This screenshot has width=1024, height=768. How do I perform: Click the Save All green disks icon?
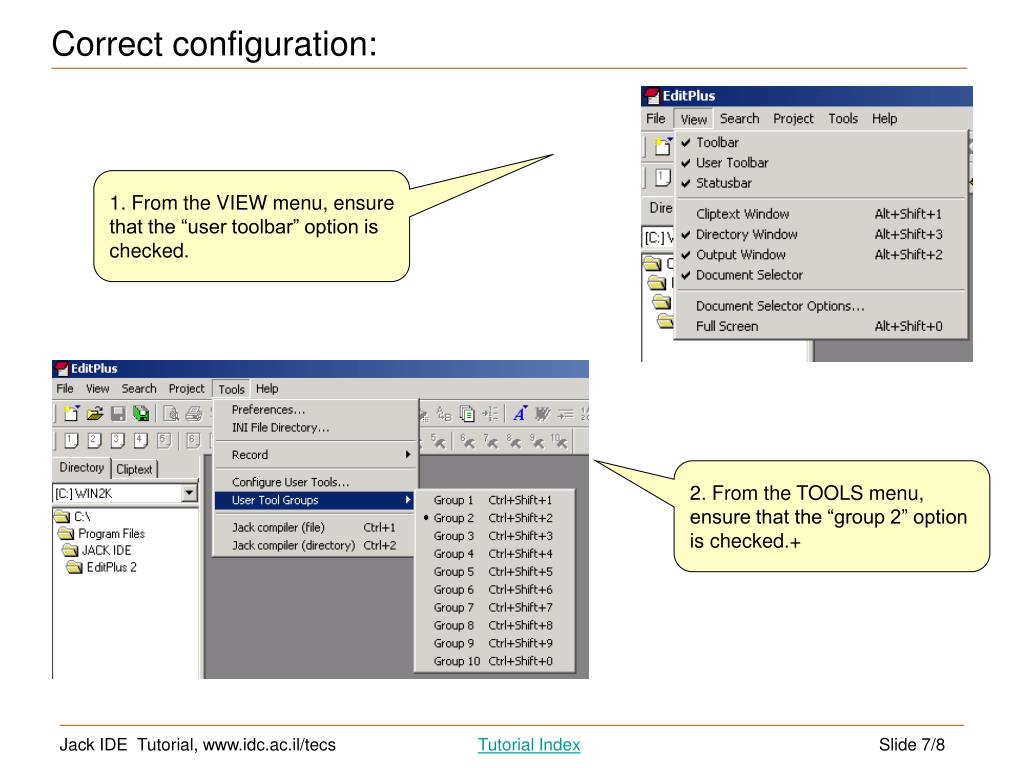coord(141,413)
